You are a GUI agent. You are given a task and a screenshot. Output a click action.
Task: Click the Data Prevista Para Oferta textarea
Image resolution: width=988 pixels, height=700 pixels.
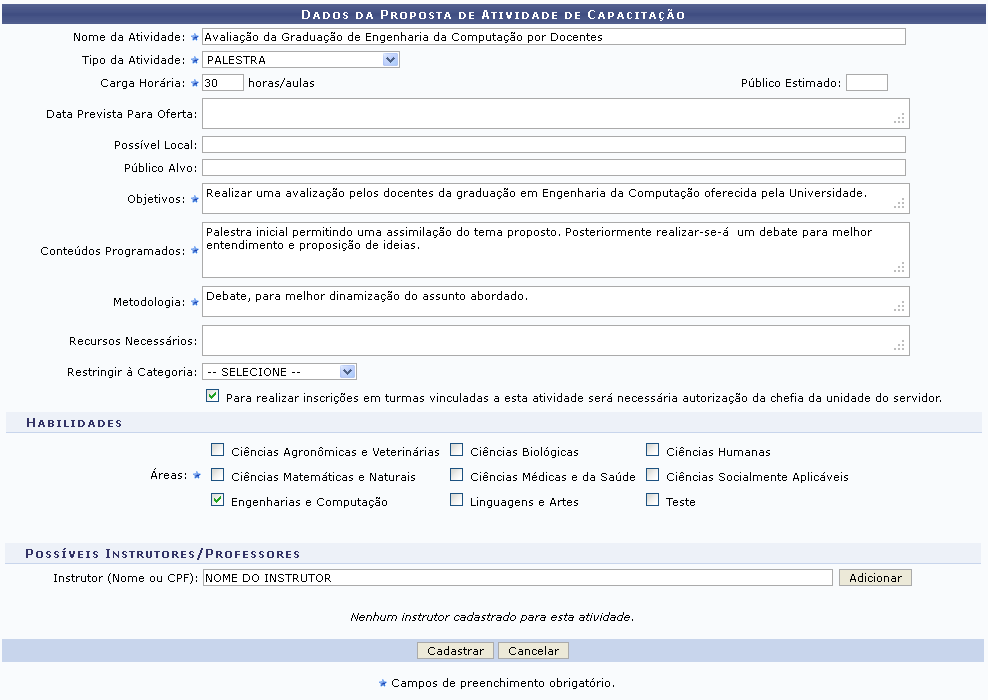coord(553,113)
